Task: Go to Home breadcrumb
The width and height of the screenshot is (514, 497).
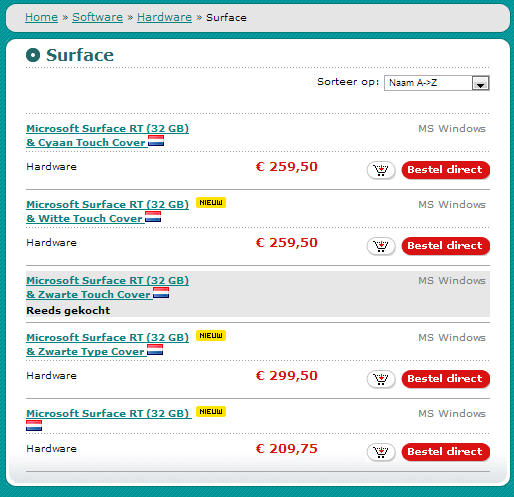Action: click(41, 17)
